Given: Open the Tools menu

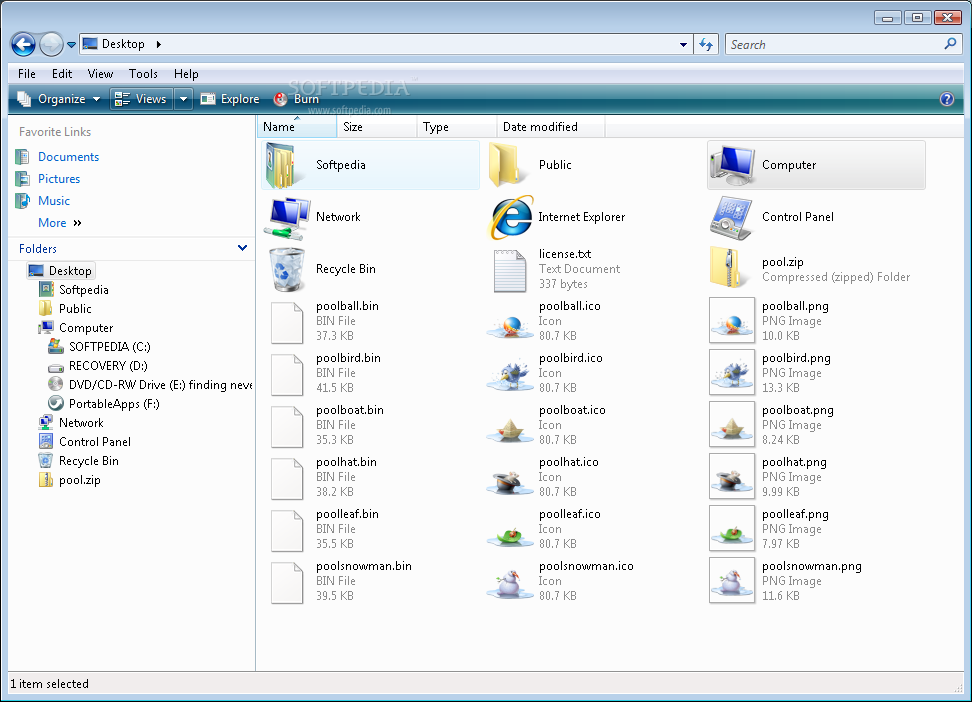Looking at the screenshot, I should [x=143, y=74].
